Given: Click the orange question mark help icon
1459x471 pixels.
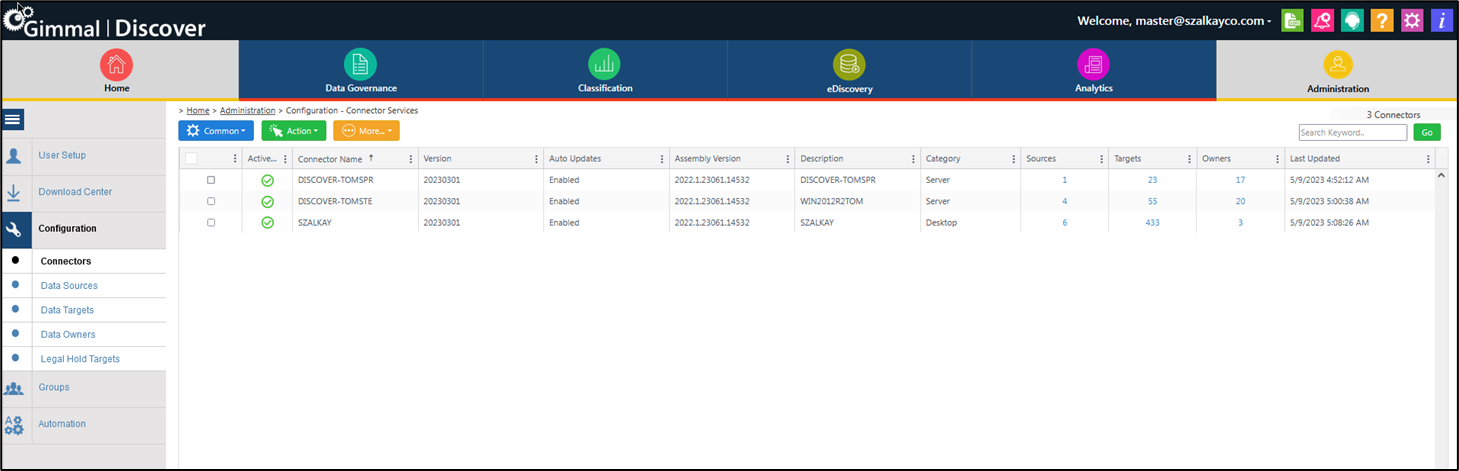Looking at the screenshot, I should (x=1382, y=20).
